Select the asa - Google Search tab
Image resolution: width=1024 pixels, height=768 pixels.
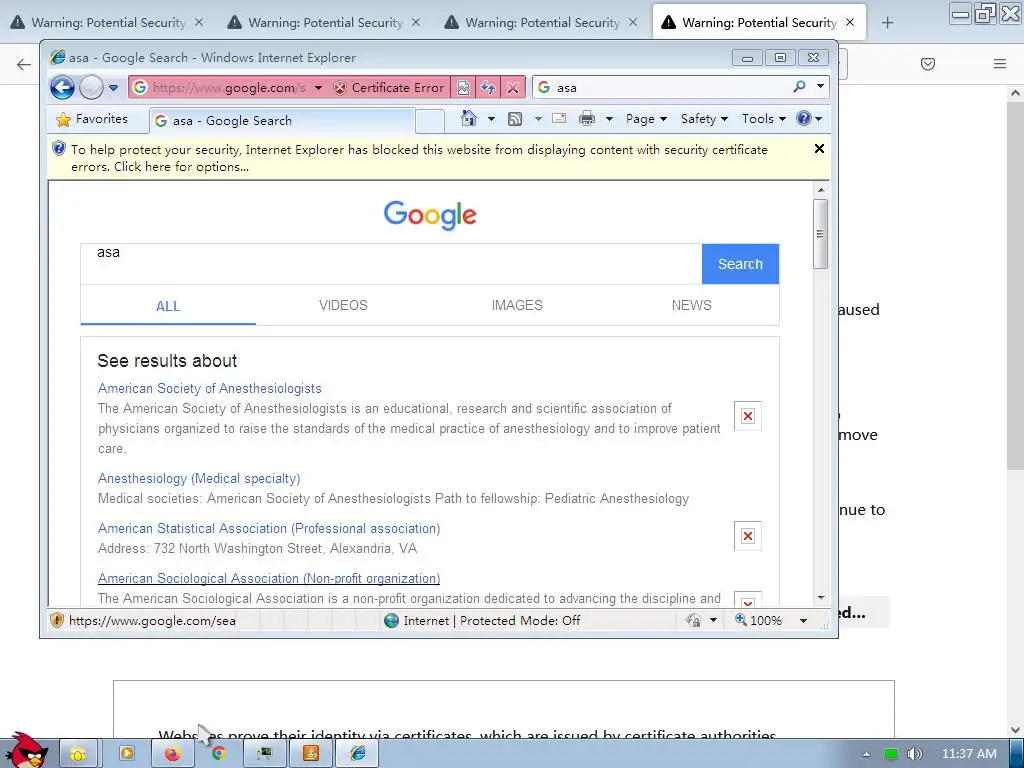tap(282, 121)
